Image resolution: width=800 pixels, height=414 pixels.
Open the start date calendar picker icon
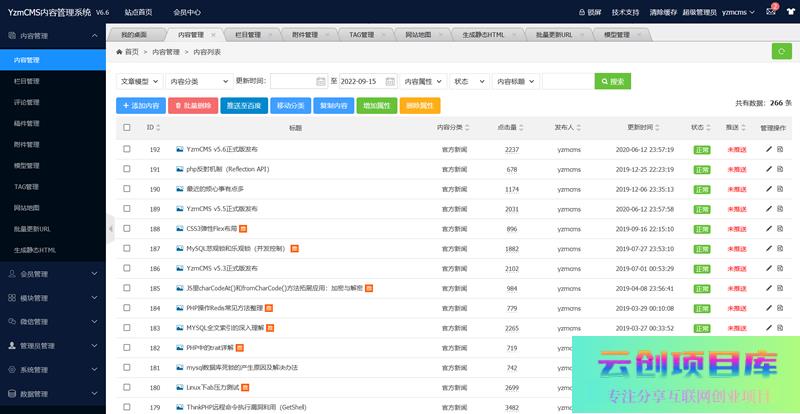click(x=320, y=81)
